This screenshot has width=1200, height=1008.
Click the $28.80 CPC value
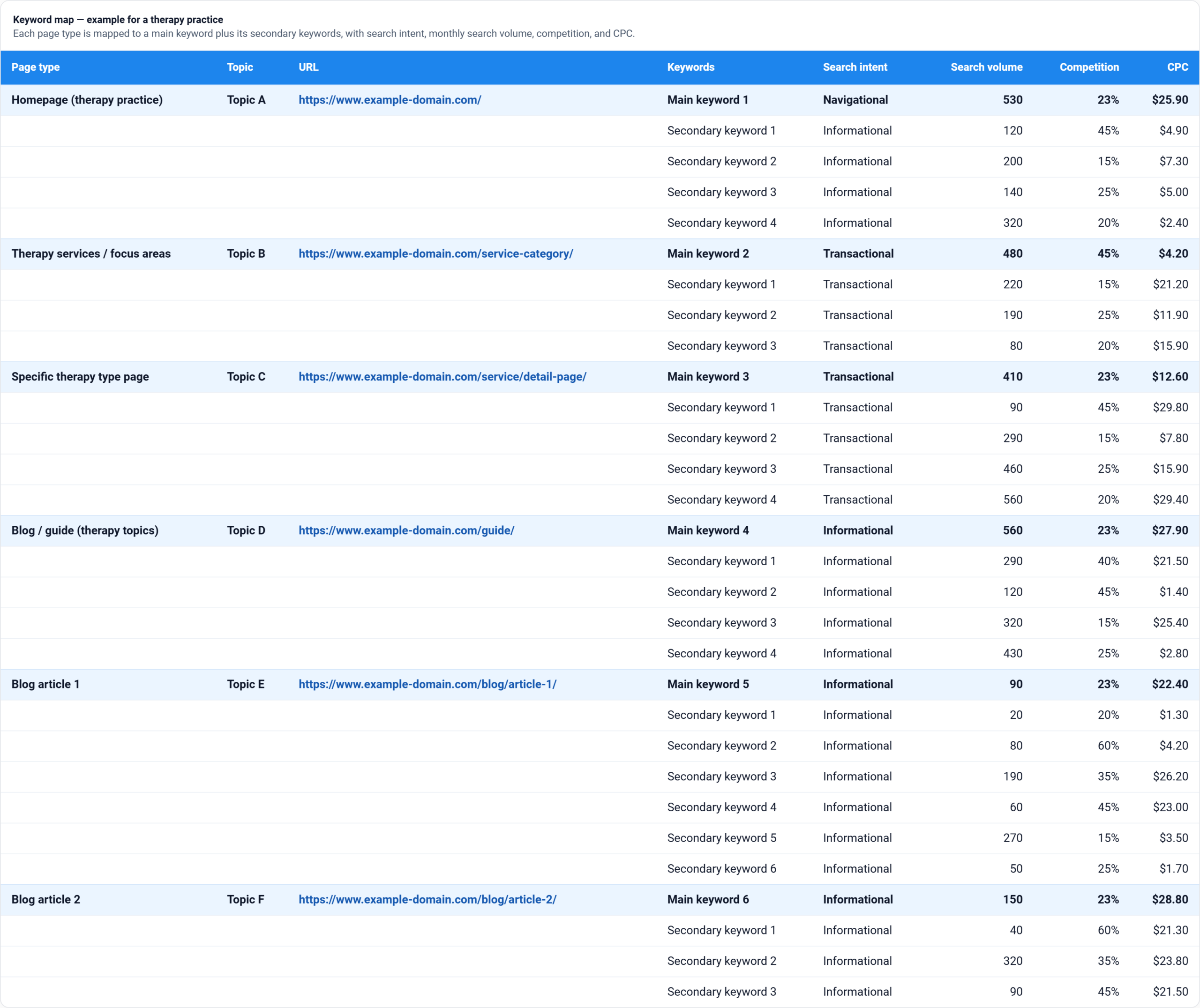1170,899
